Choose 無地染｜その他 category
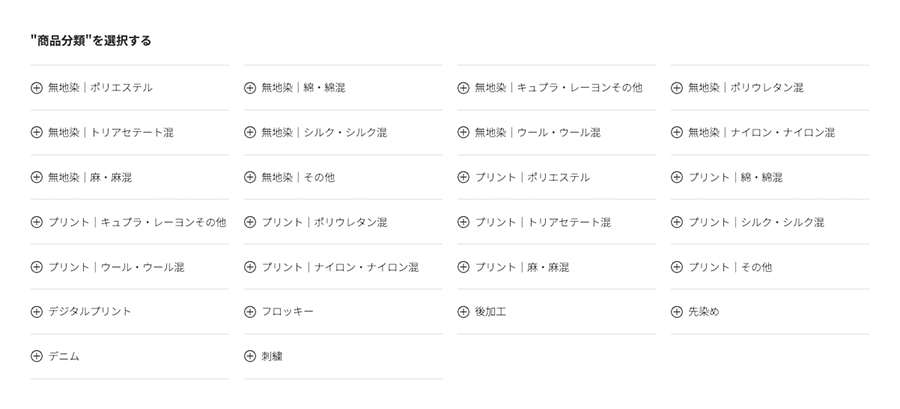This screenshot has height=409, width=900. (x=343, y=177)
